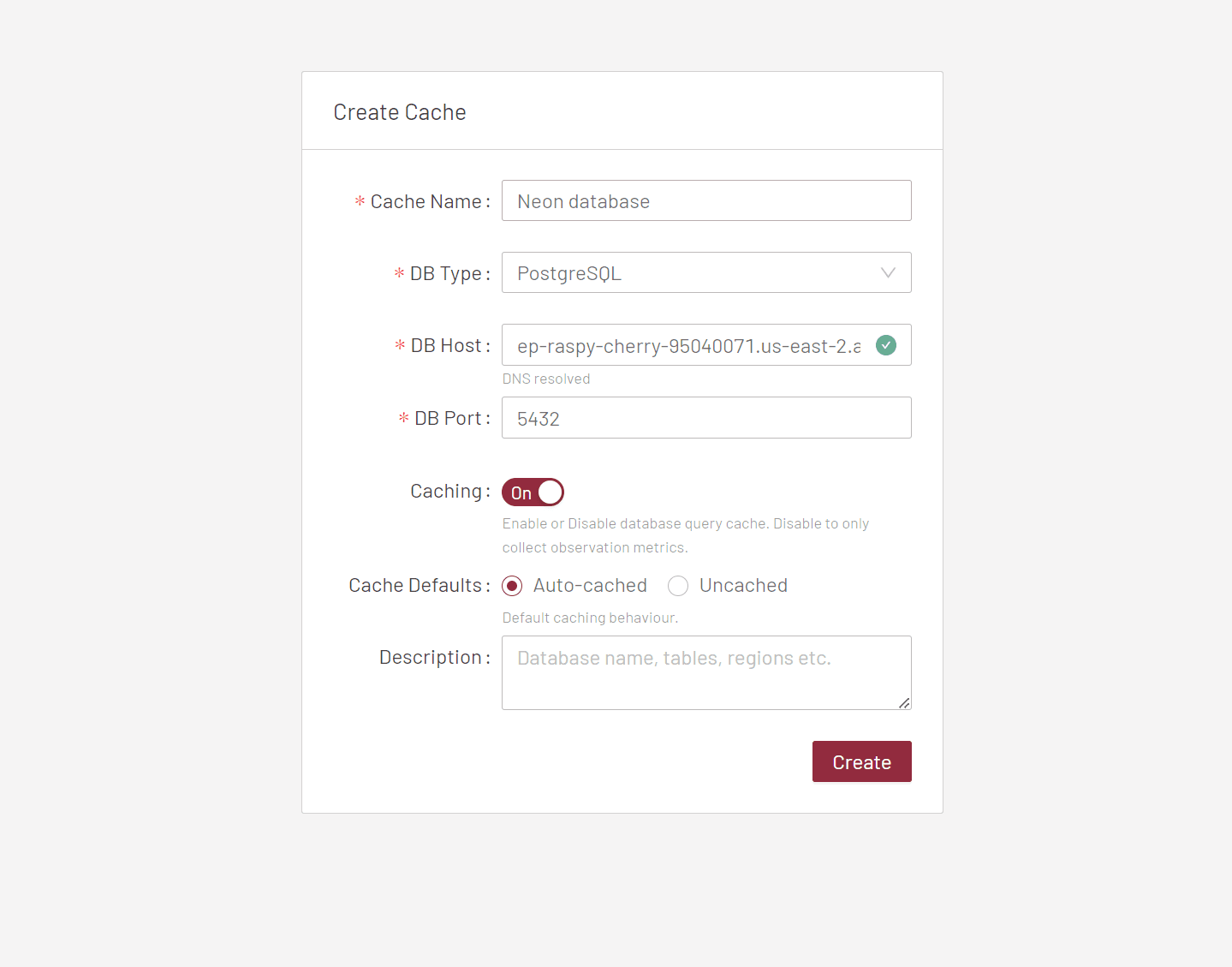This screenshot has width=1232, height=967.
Task: Expand database type options to change PostgreSQL
Action: [705, 272]
